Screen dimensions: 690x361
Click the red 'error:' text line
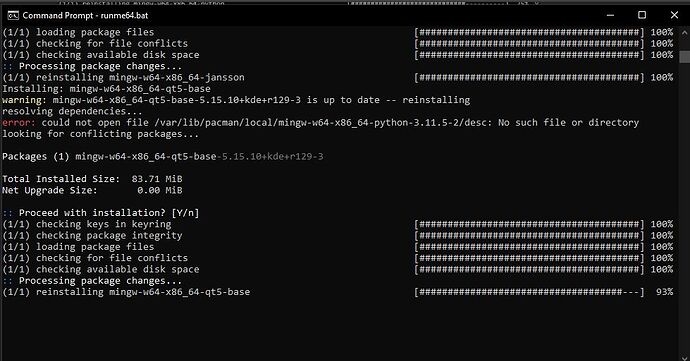(320, 122)
